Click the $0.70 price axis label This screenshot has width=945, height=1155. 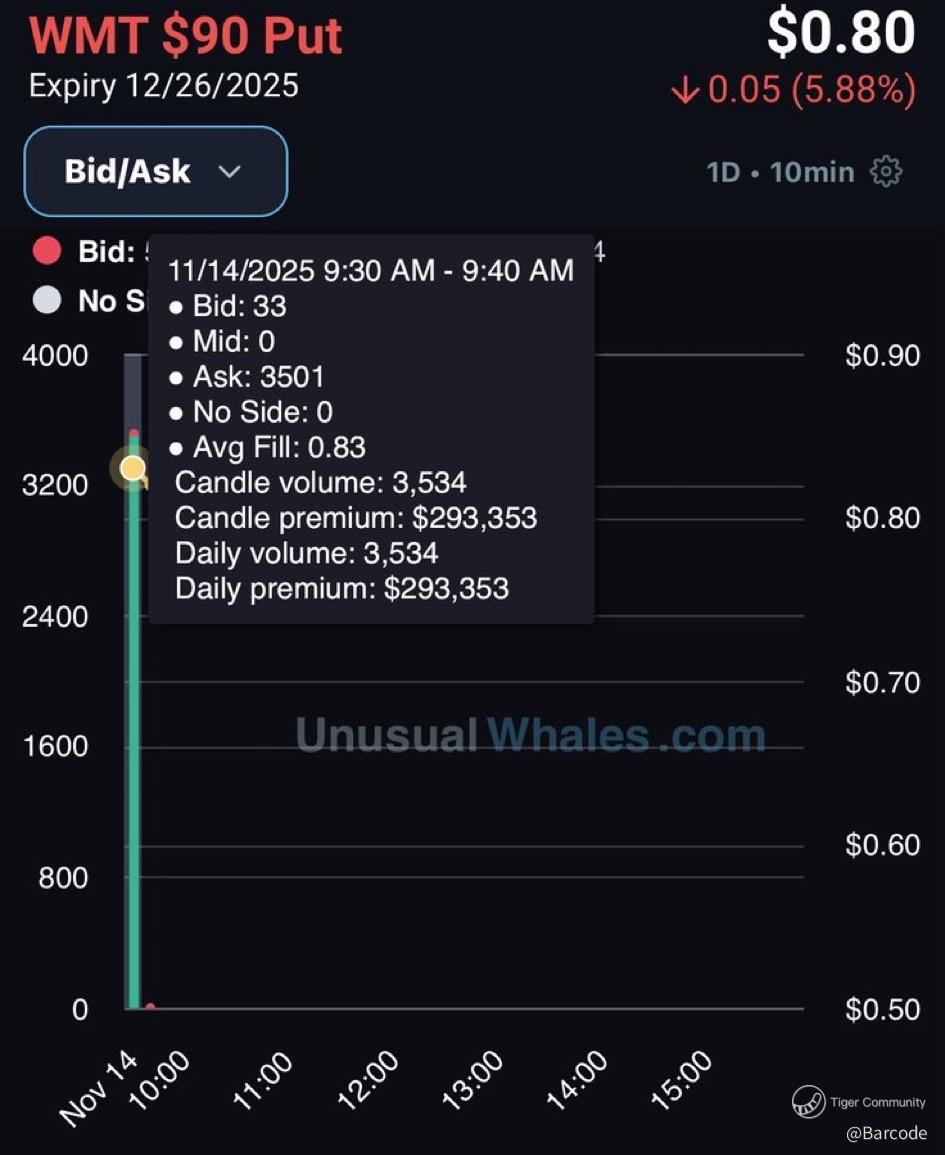click(882, 682)
